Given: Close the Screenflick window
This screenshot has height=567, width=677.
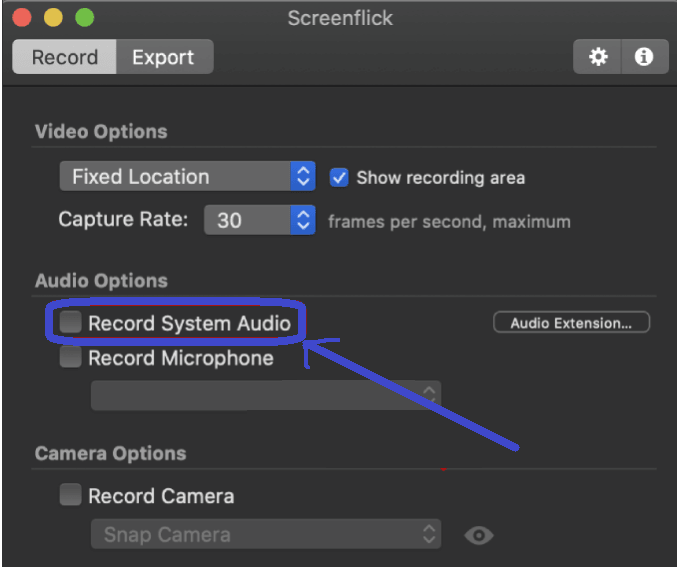Looking at the screenshot, I should coord(21,18).
